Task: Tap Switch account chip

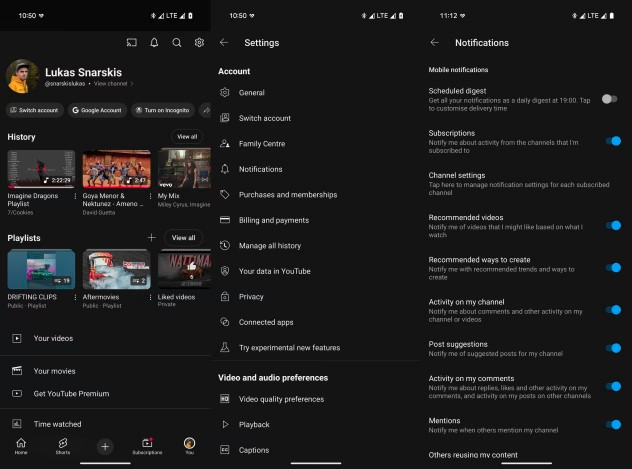Action: pyautogui.click(x=35, y=110)
